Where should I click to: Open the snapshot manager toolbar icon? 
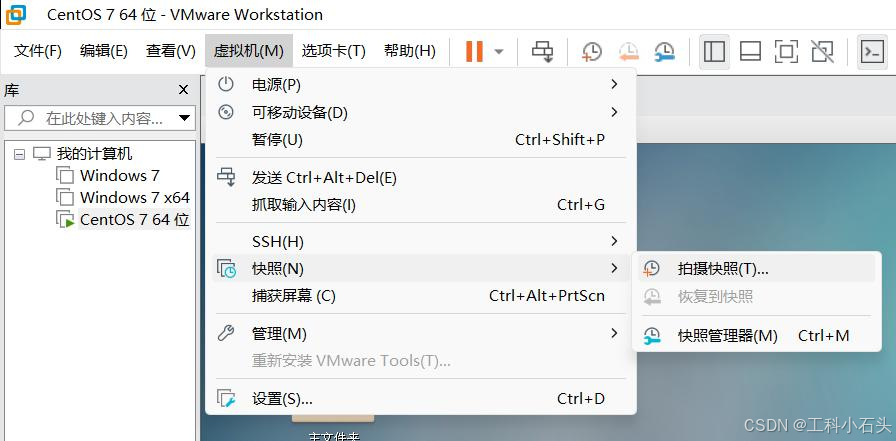(665, 51)
